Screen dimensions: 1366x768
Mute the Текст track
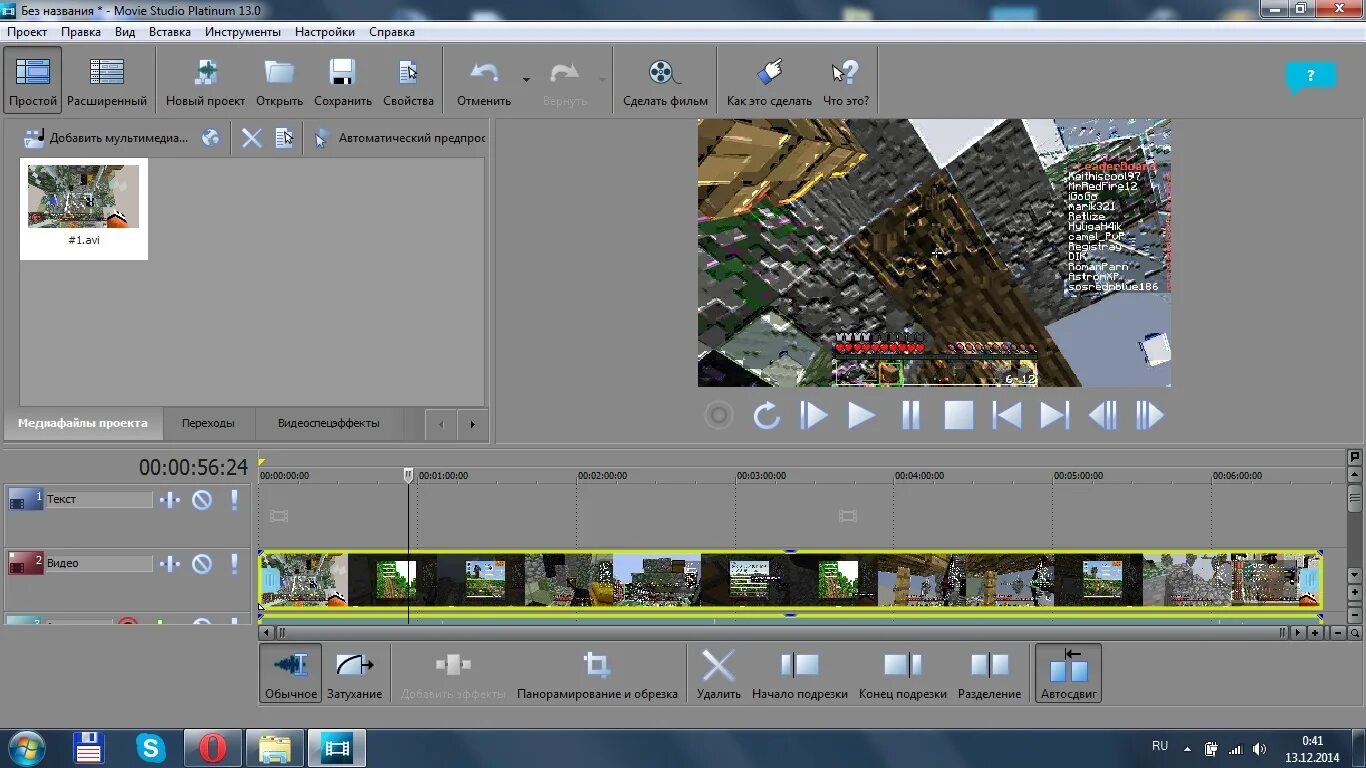(202, 500)
